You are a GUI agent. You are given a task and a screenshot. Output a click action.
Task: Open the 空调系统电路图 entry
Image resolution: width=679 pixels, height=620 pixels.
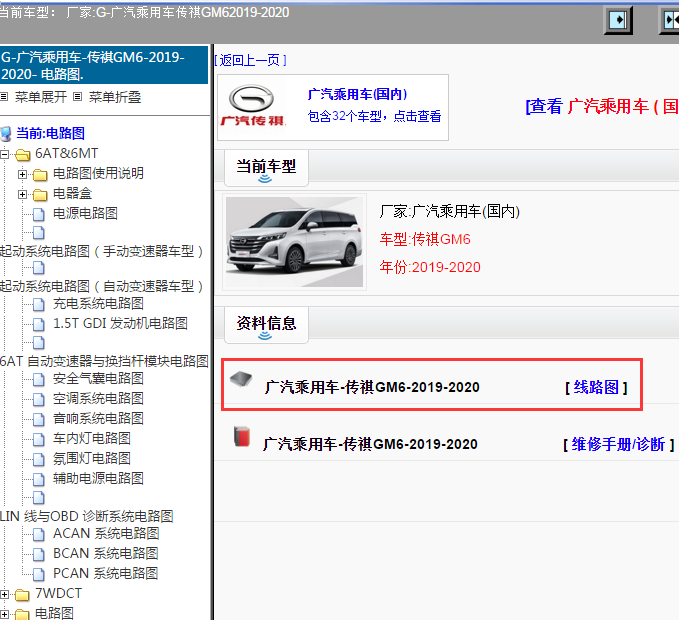click(98, 398)
